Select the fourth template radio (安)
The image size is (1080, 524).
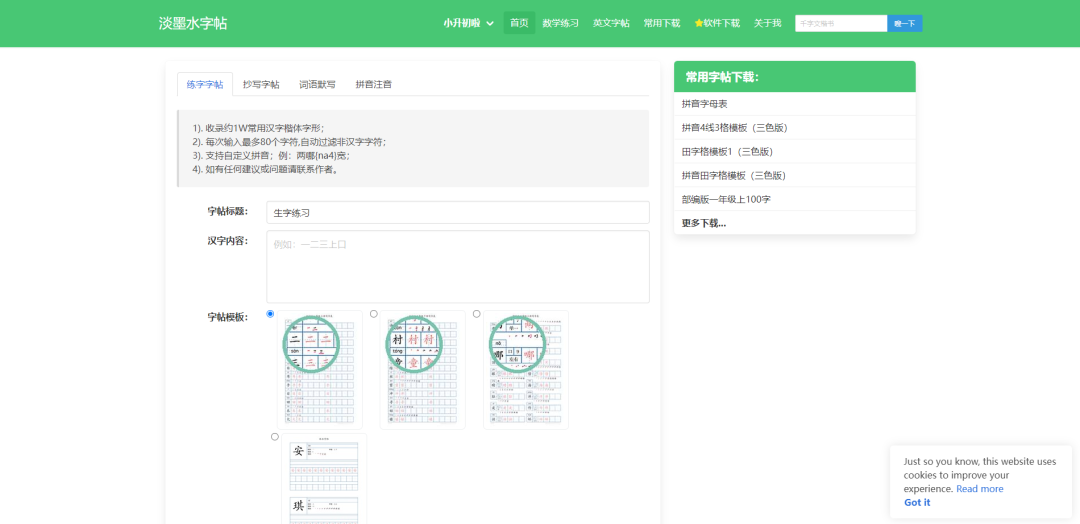[x=275, y=437]
